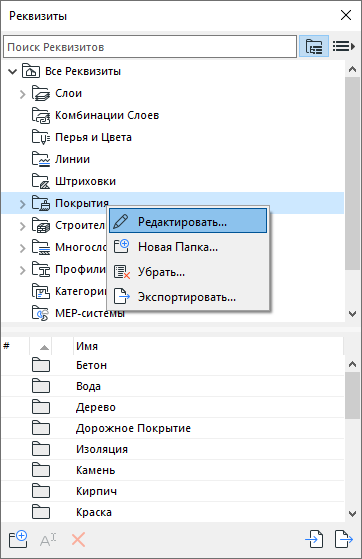Click the list pane scroll up arrow
The width and height of the screenshot is (362, 559).
tap(352, 364)
